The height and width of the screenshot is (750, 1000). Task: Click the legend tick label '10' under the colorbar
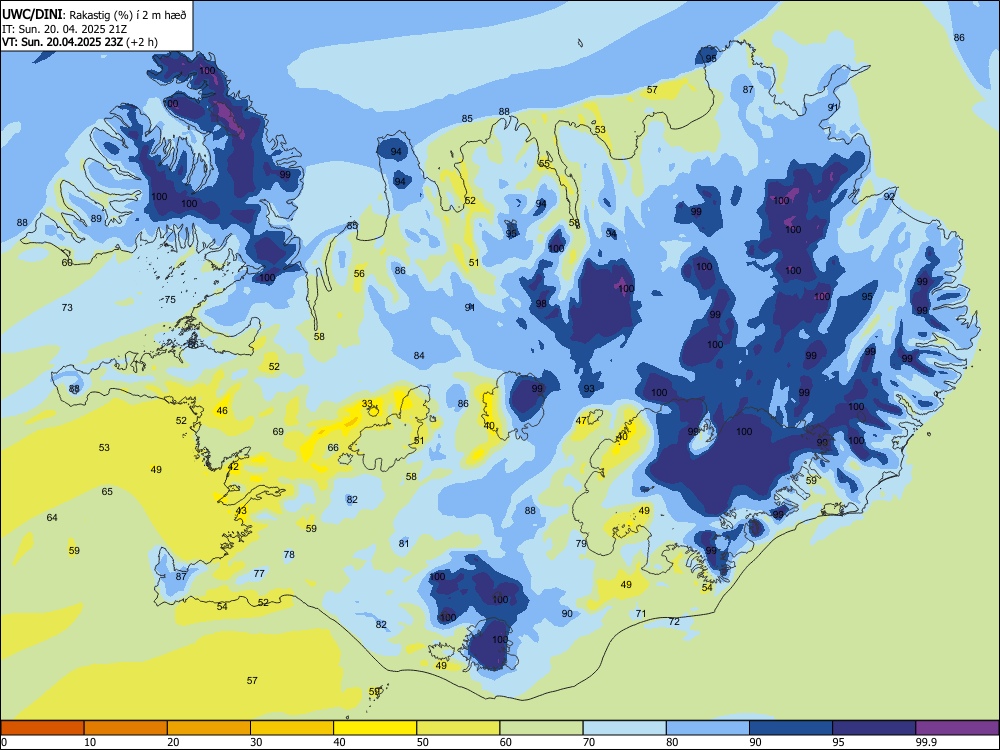point(90,742)
